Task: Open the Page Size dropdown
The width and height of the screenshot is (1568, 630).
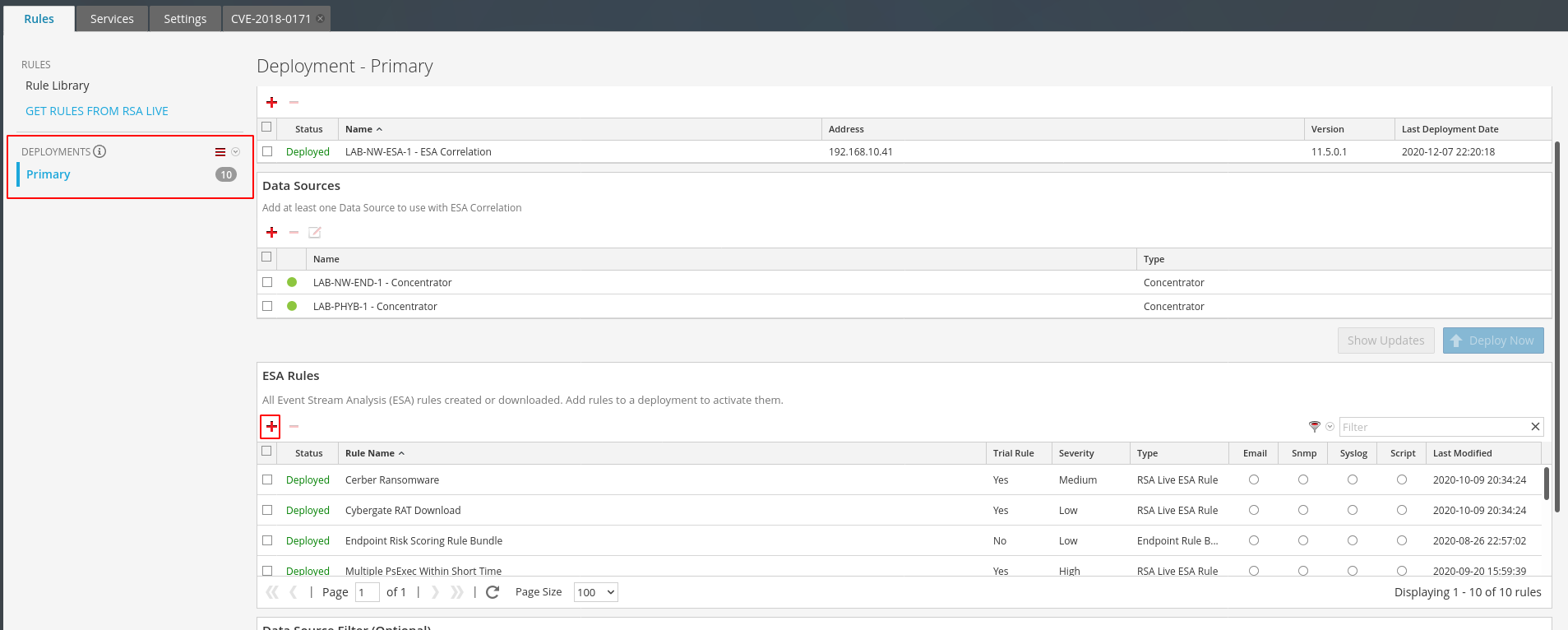Action: (595, 592)
